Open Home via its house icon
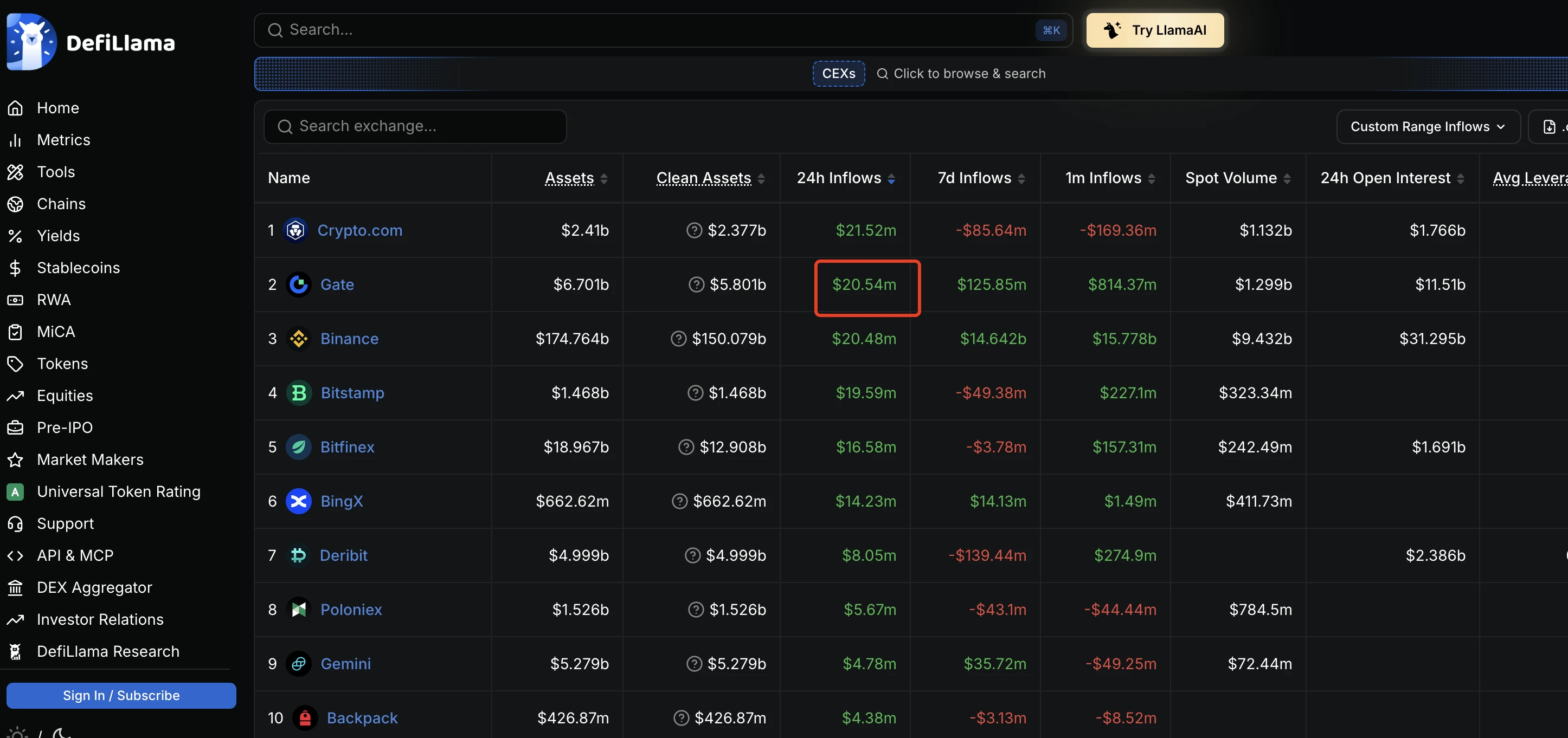The width and height of the screenshot is (1568, 738). (x=15, y=108)
